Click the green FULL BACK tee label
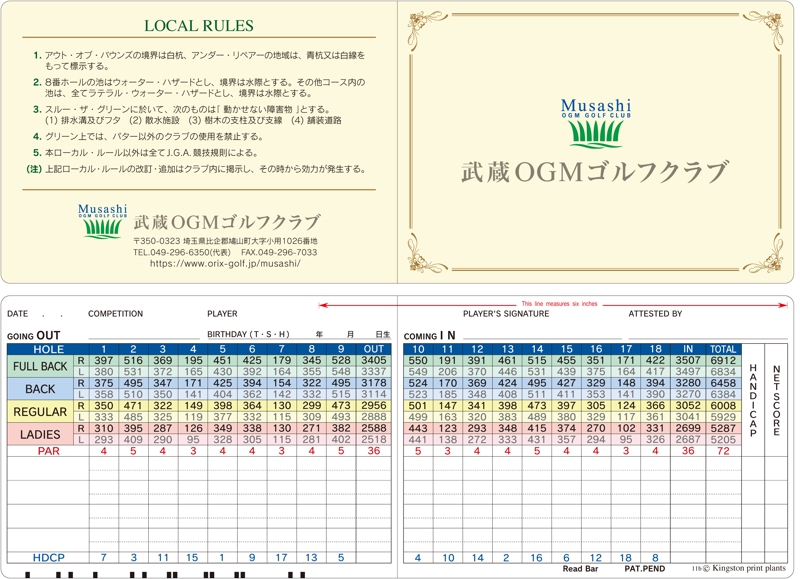Viewport: 800px width, 579px height. click(40, 366)
